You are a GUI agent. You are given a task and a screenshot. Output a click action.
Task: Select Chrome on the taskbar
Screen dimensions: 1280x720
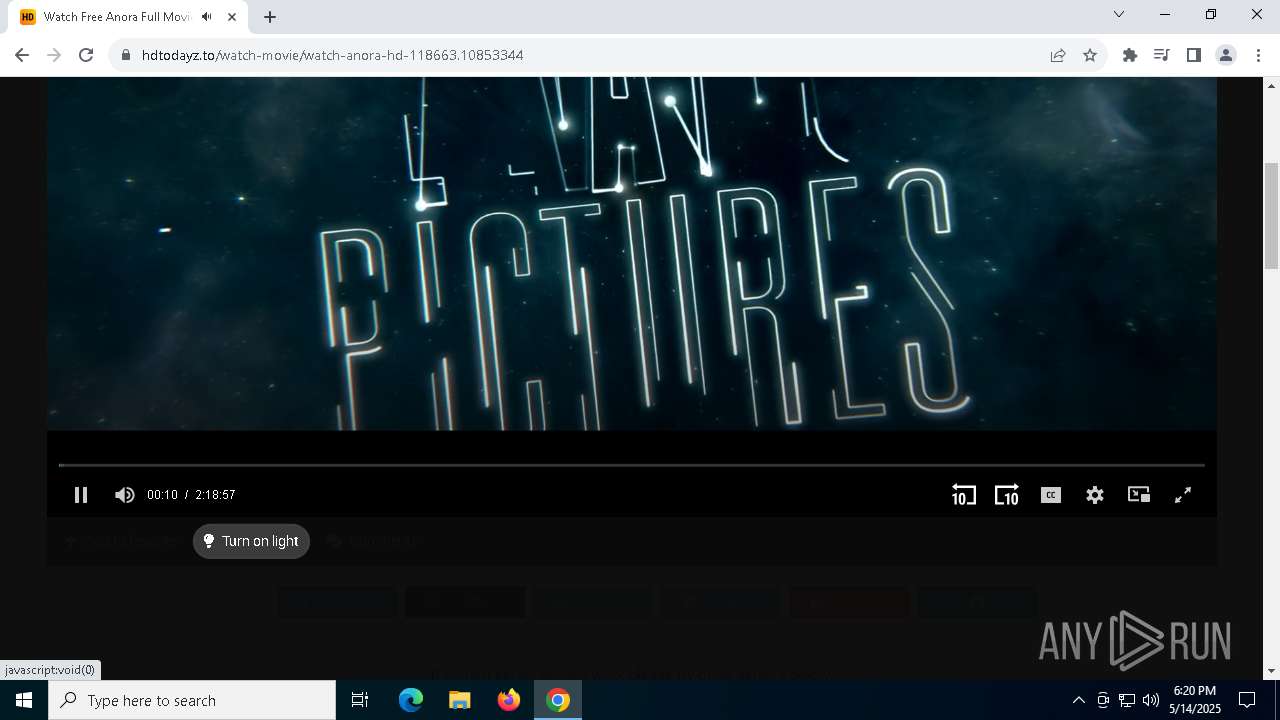(x=558, y=700)
